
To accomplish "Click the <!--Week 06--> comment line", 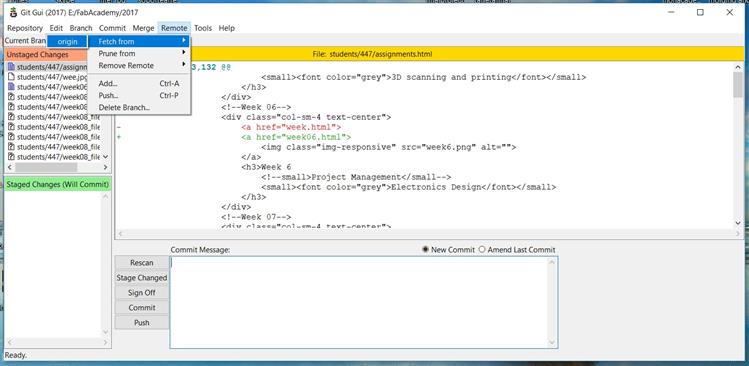I will [256, 107].
